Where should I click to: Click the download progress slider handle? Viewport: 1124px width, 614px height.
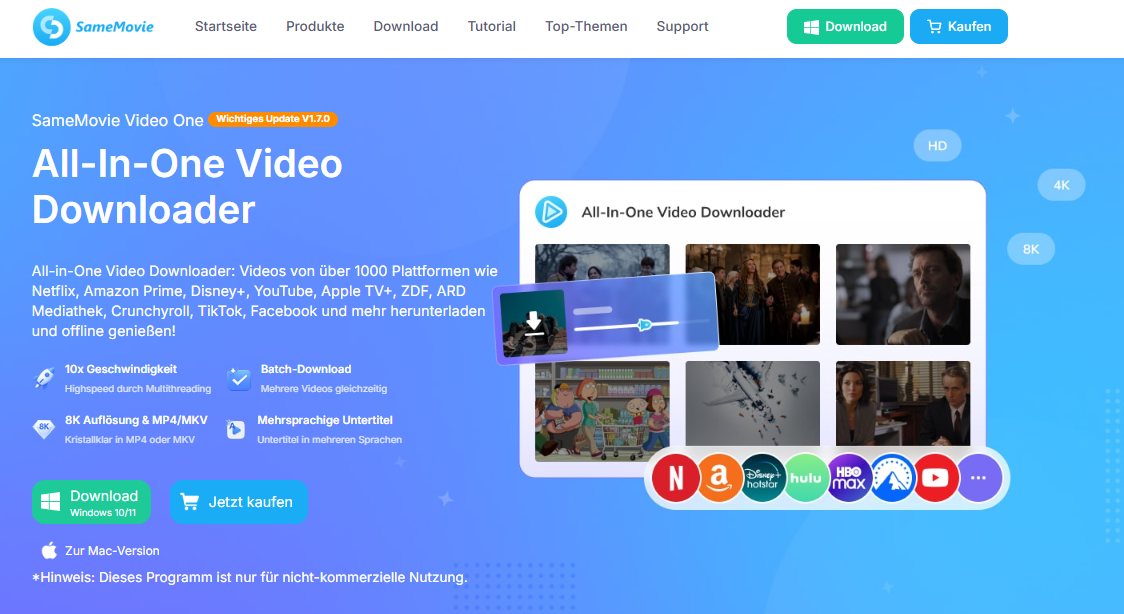(x=644, y=325)
